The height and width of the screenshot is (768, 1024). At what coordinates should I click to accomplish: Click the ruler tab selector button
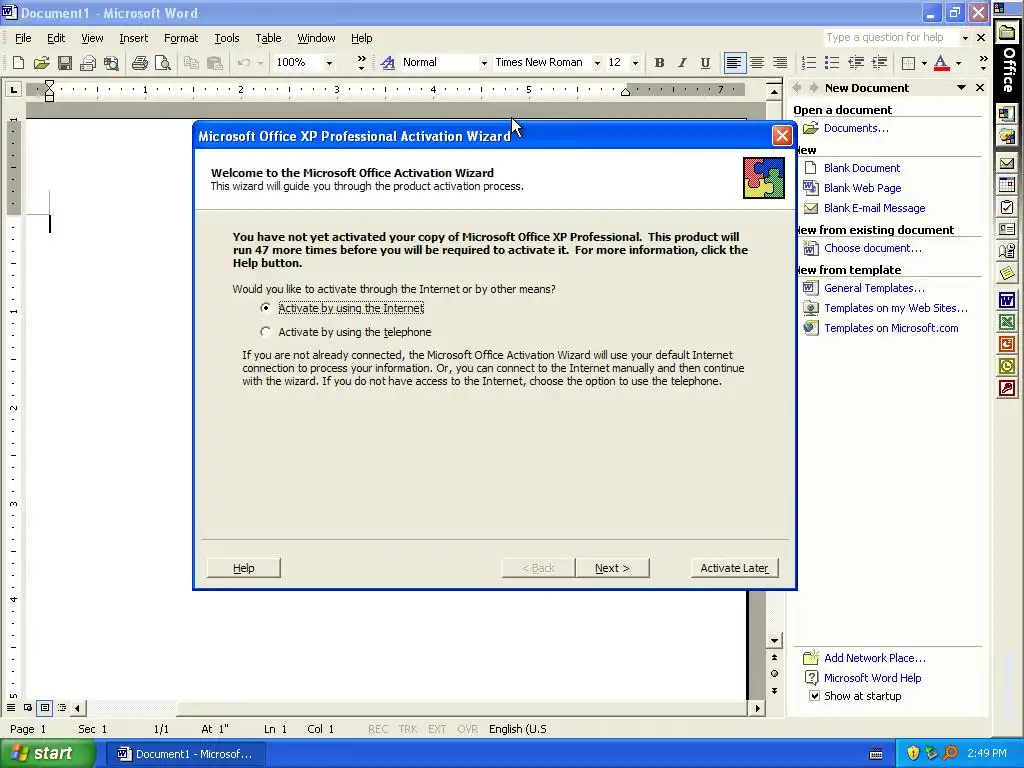[x=13, y=89]
